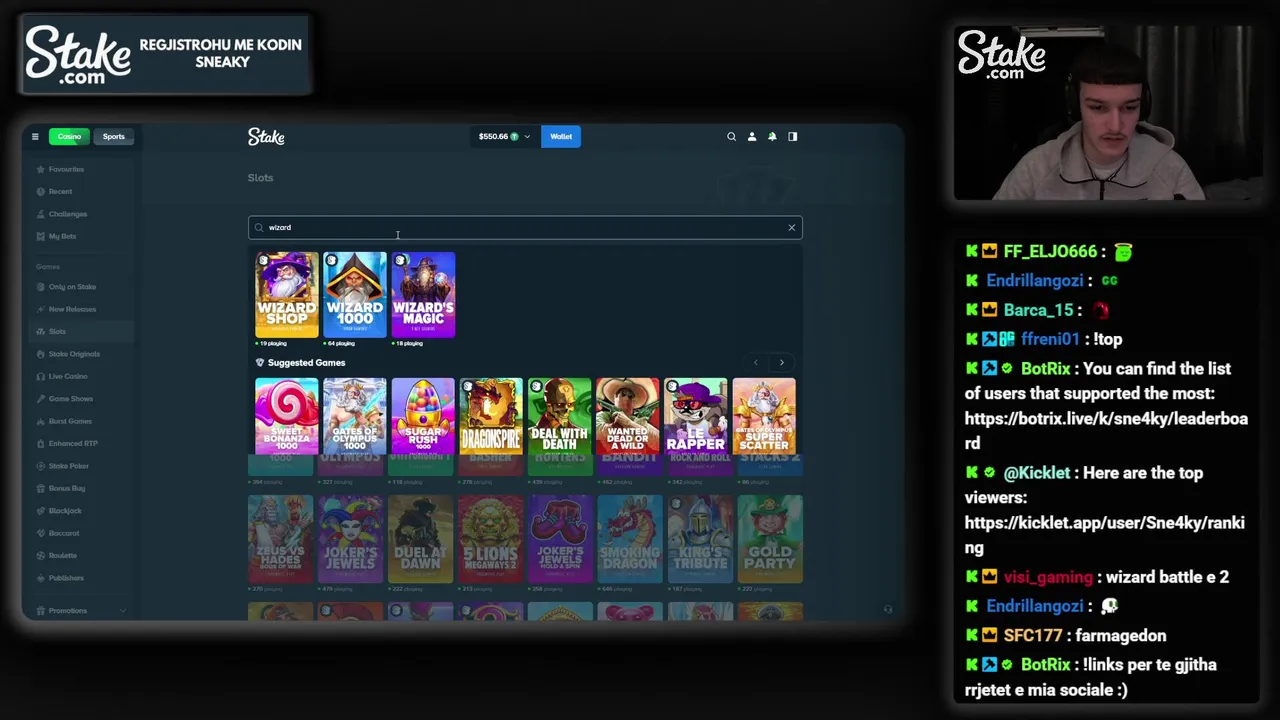Image resolution: width=1280 pixels, height=720 pixels.
Task: Select Bonus Buy in the sidebar
Action: [67, 488]
